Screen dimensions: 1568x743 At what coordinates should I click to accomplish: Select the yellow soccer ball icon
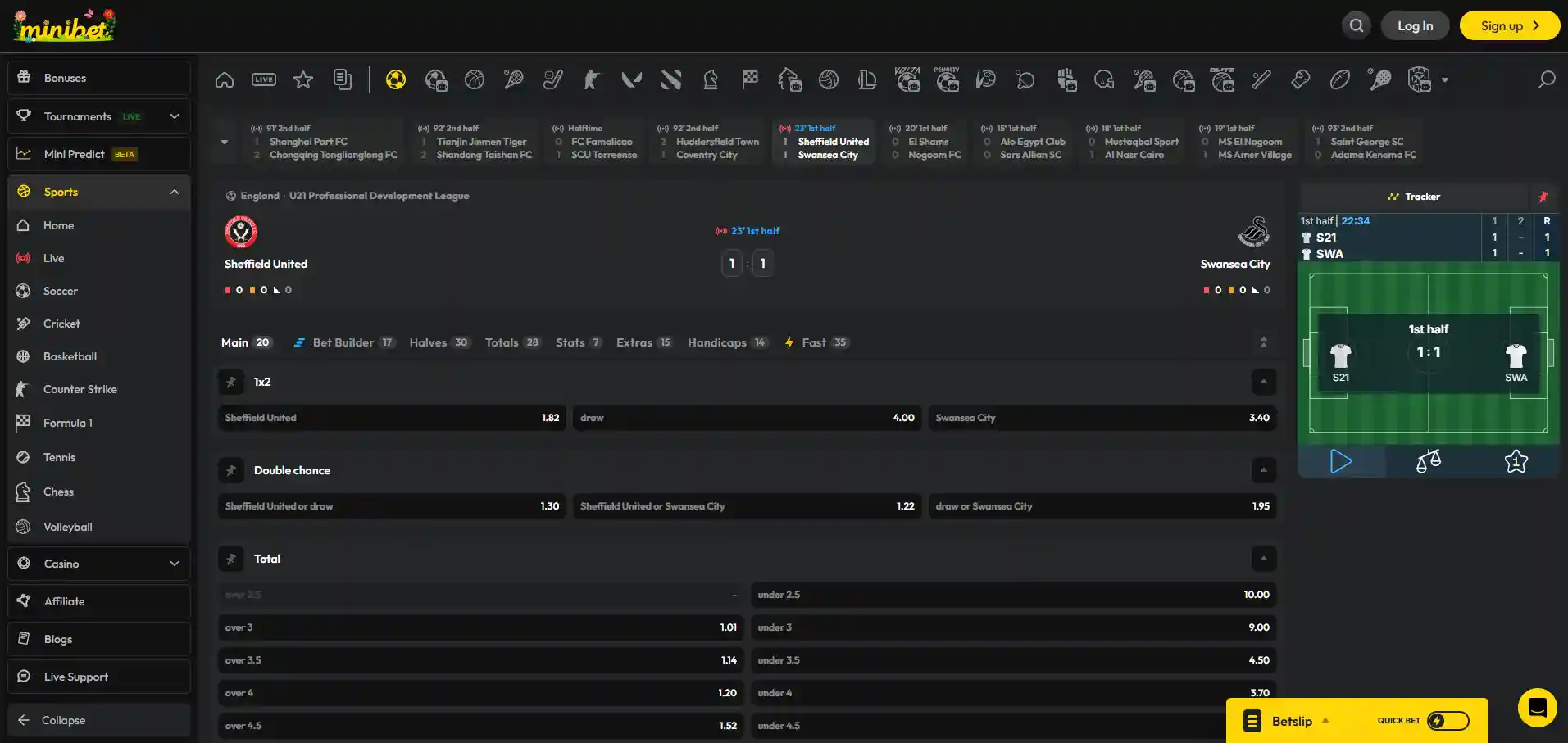tap(396, 79)
